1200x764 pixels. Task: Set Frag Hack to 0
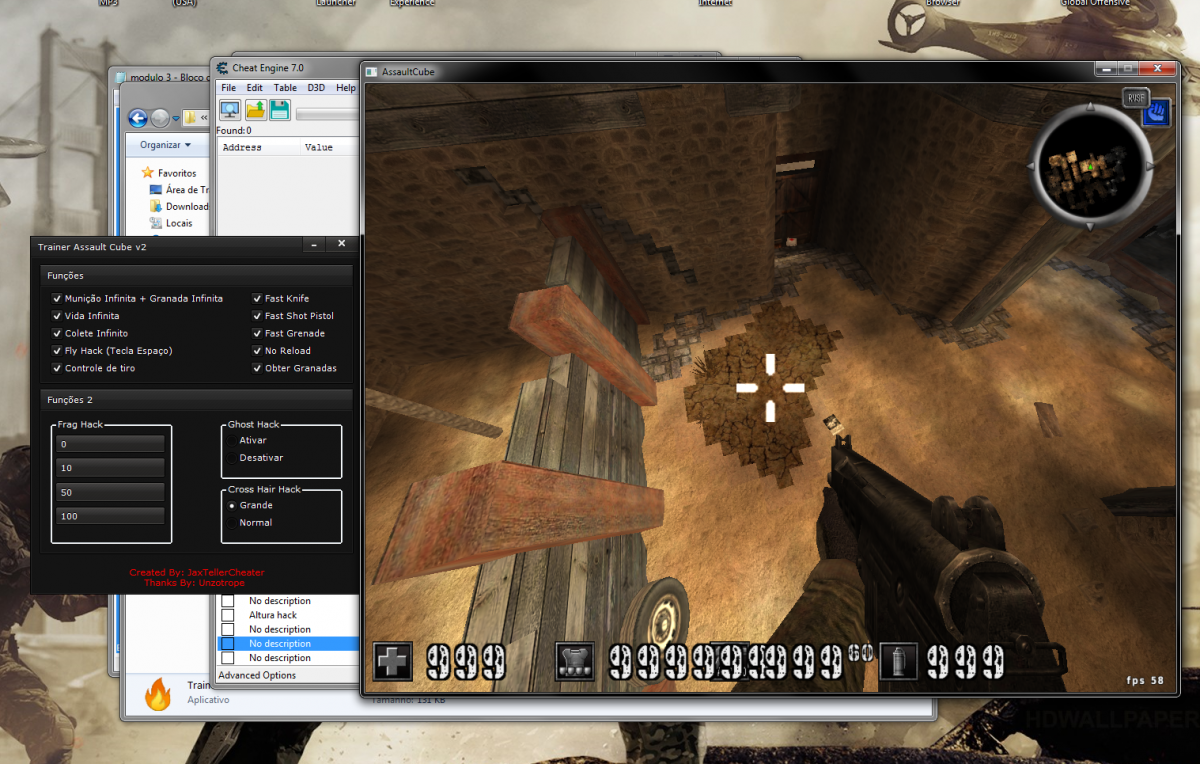tap(110, 444)
